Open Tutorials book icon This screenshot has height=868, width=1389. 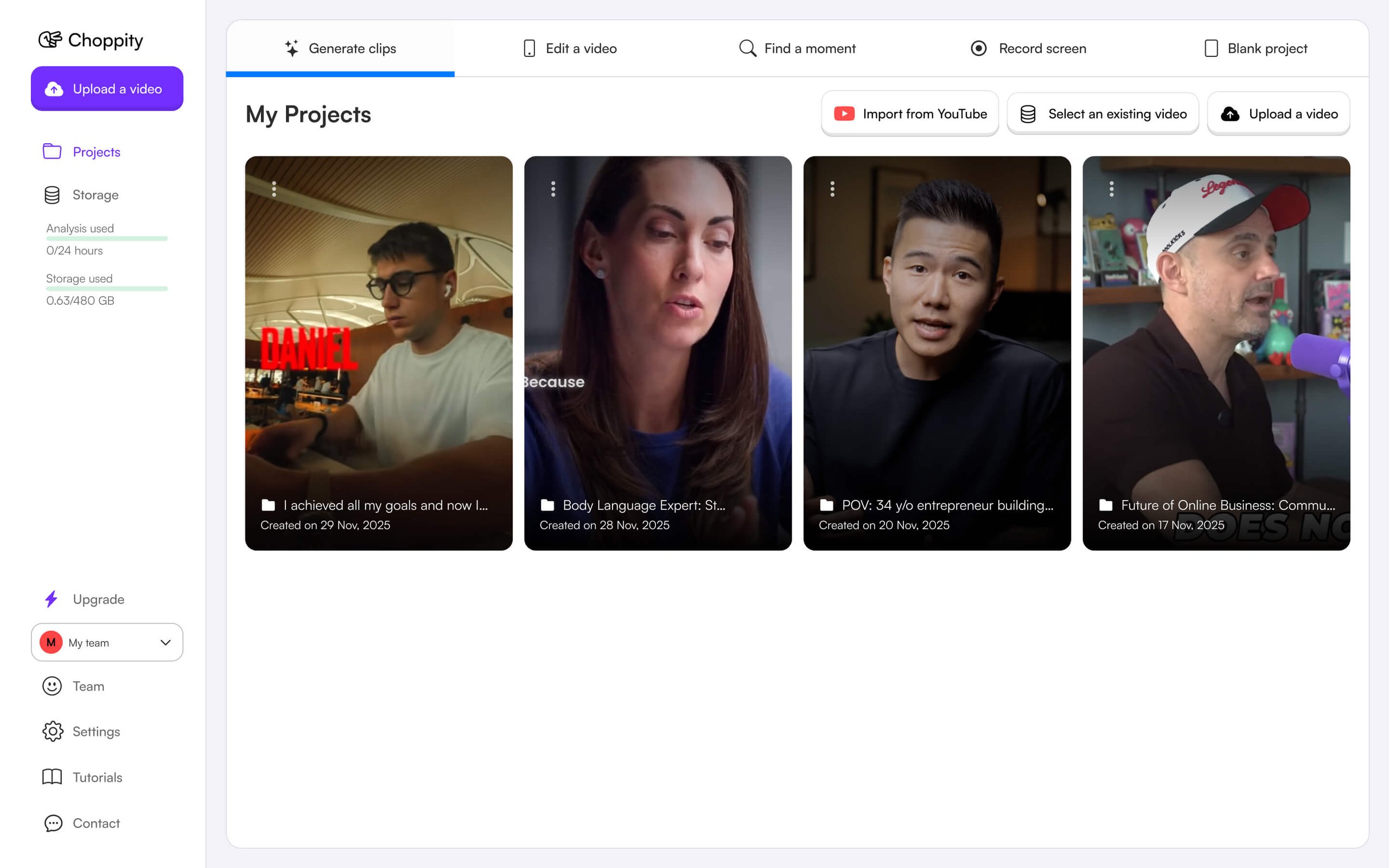pyautogui.click(x=97, y=777)
